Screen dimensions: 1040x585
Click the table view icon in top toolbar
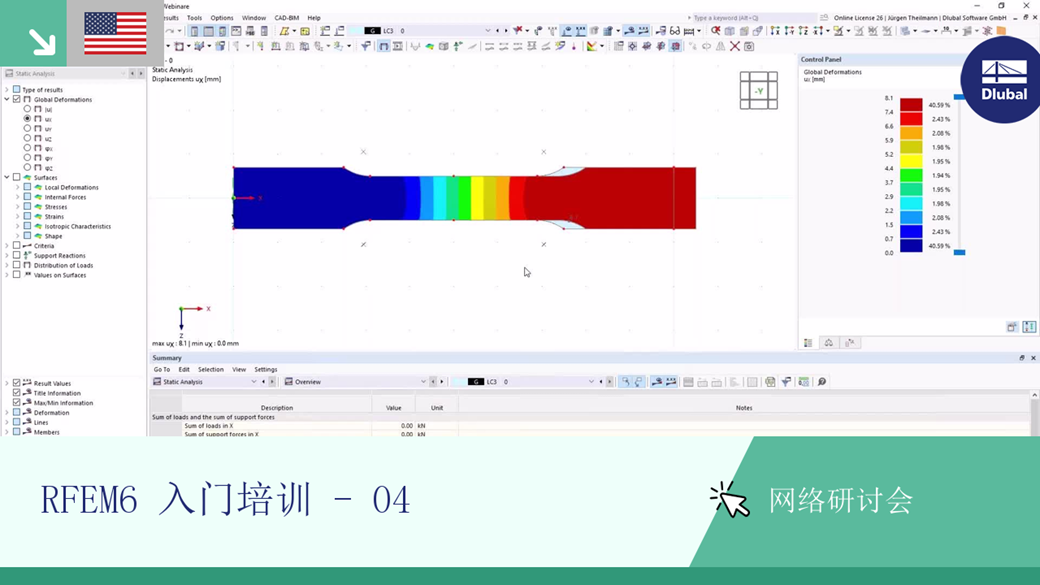click(x=208, y=31)
